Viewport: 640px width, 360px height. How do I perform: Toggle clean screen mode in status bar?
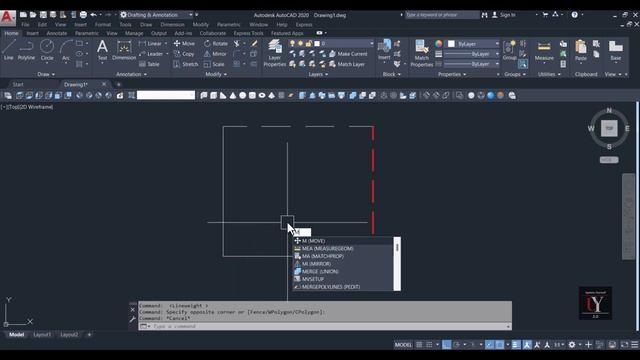[x=624, y=345]
